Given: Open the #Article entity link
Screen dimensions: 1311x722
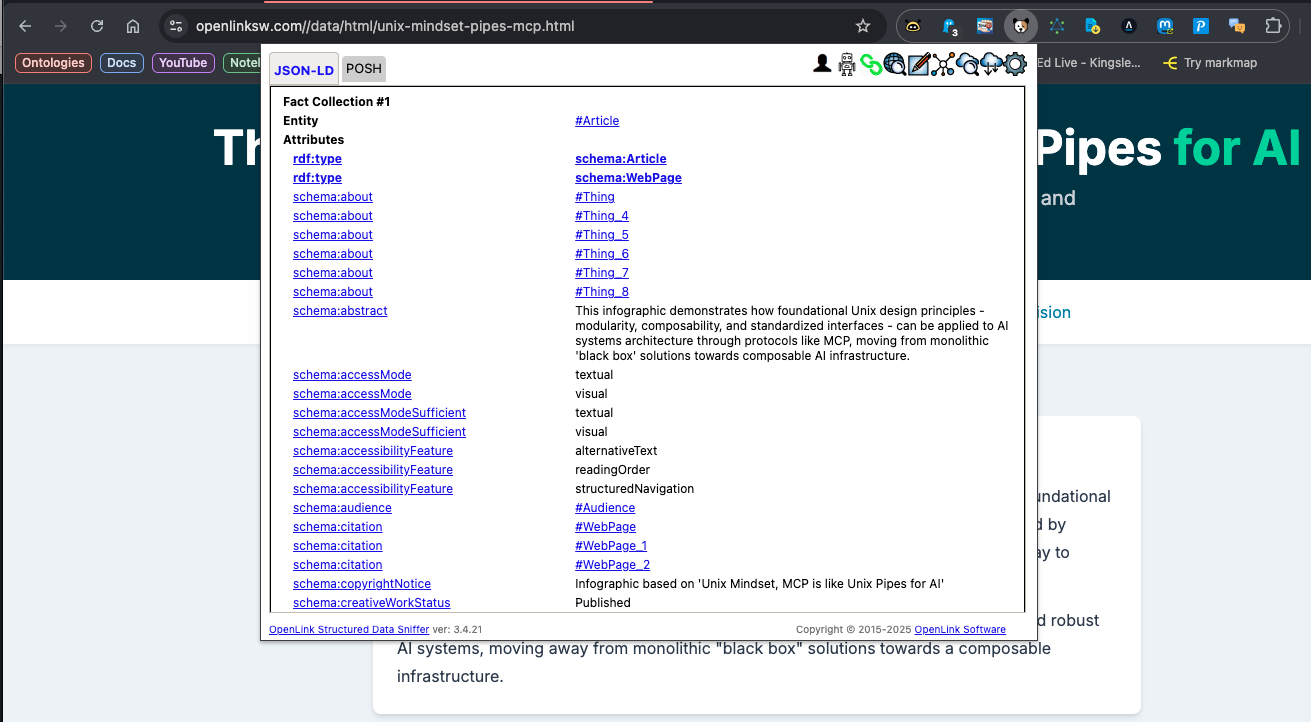Looking at the screenshot, I should tap(597, 121).
